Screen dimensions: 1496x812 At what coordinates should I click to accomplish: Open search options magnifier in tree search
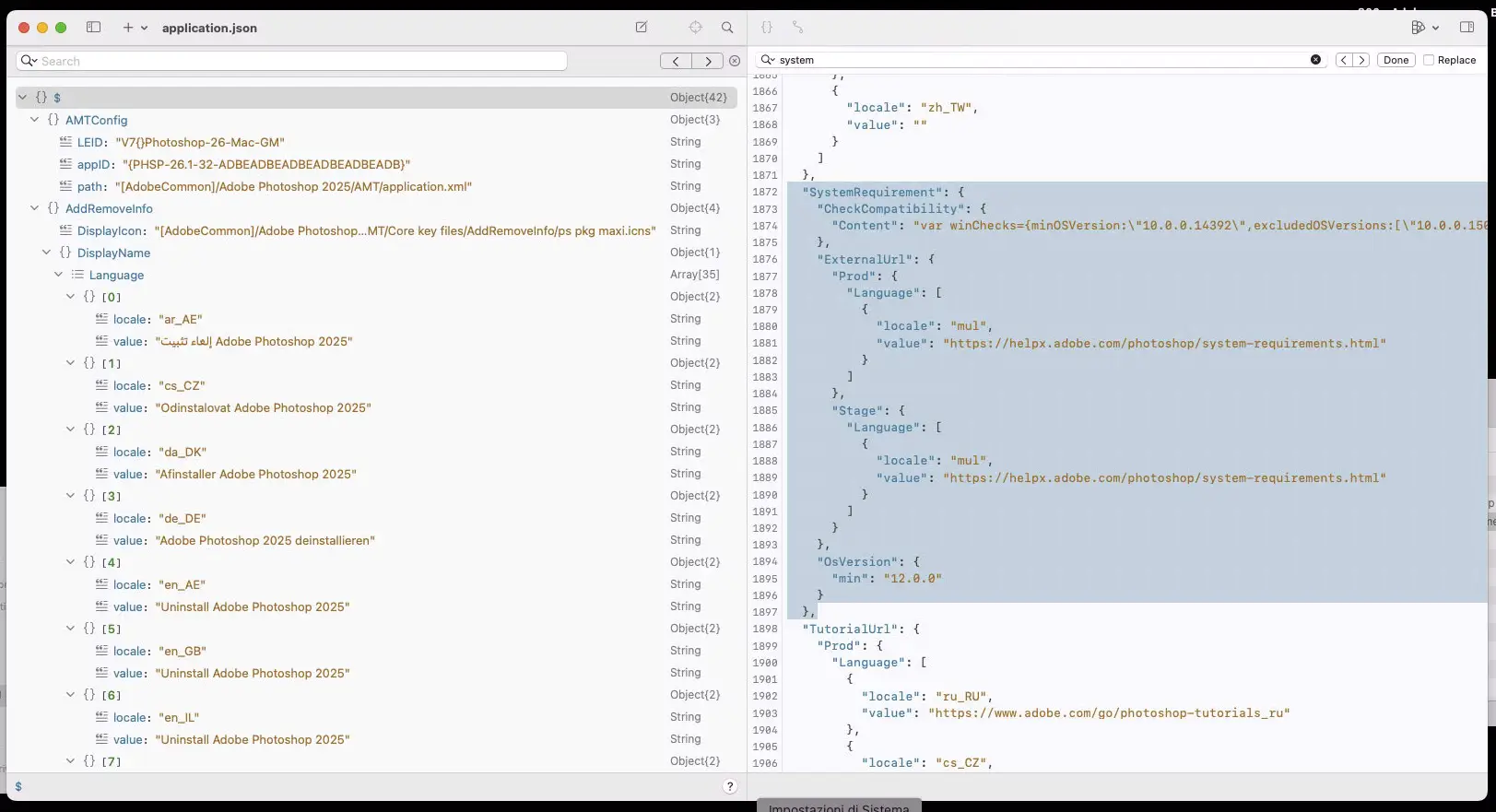pyautogui.click(x=29, y=61)
